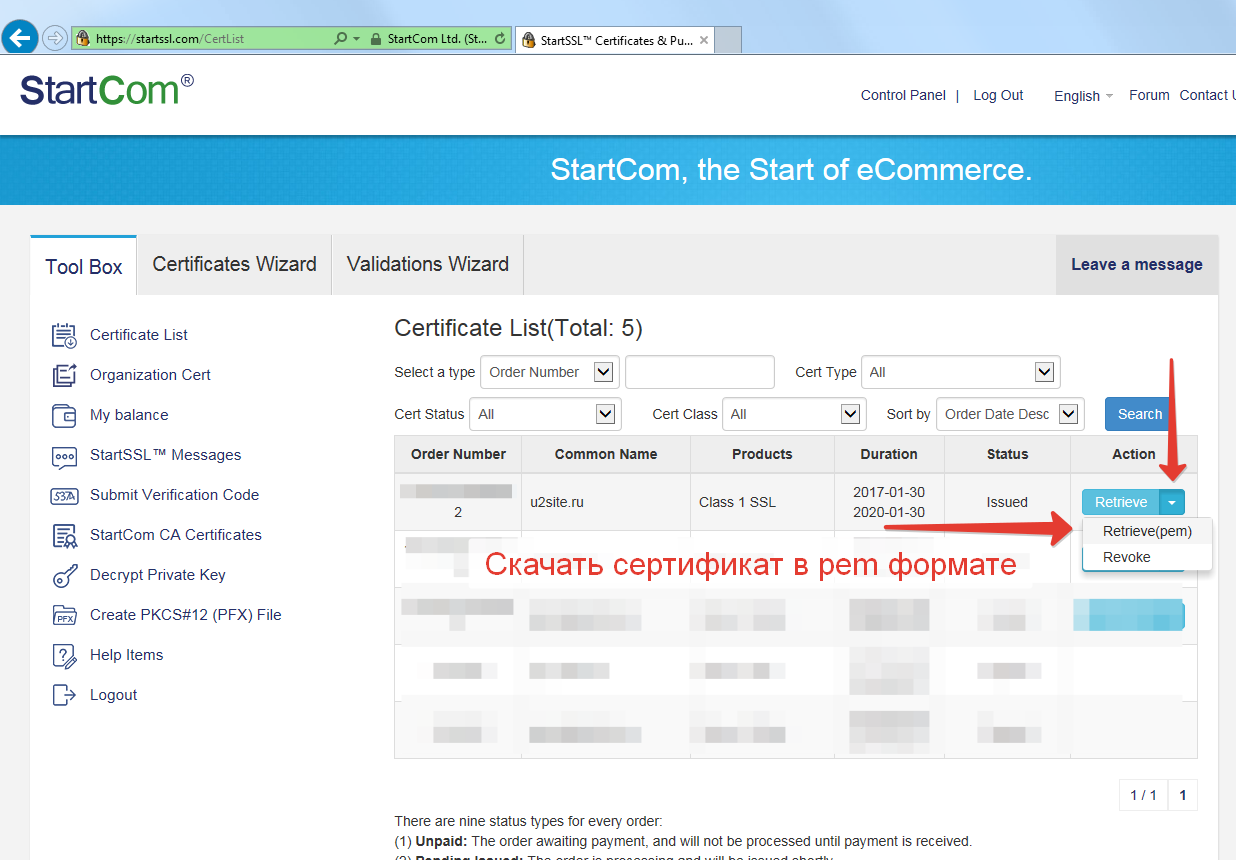This screenshot has width=1236, height=860.
Task: Click the Help Items question mark icon
Action: (64, 655)
